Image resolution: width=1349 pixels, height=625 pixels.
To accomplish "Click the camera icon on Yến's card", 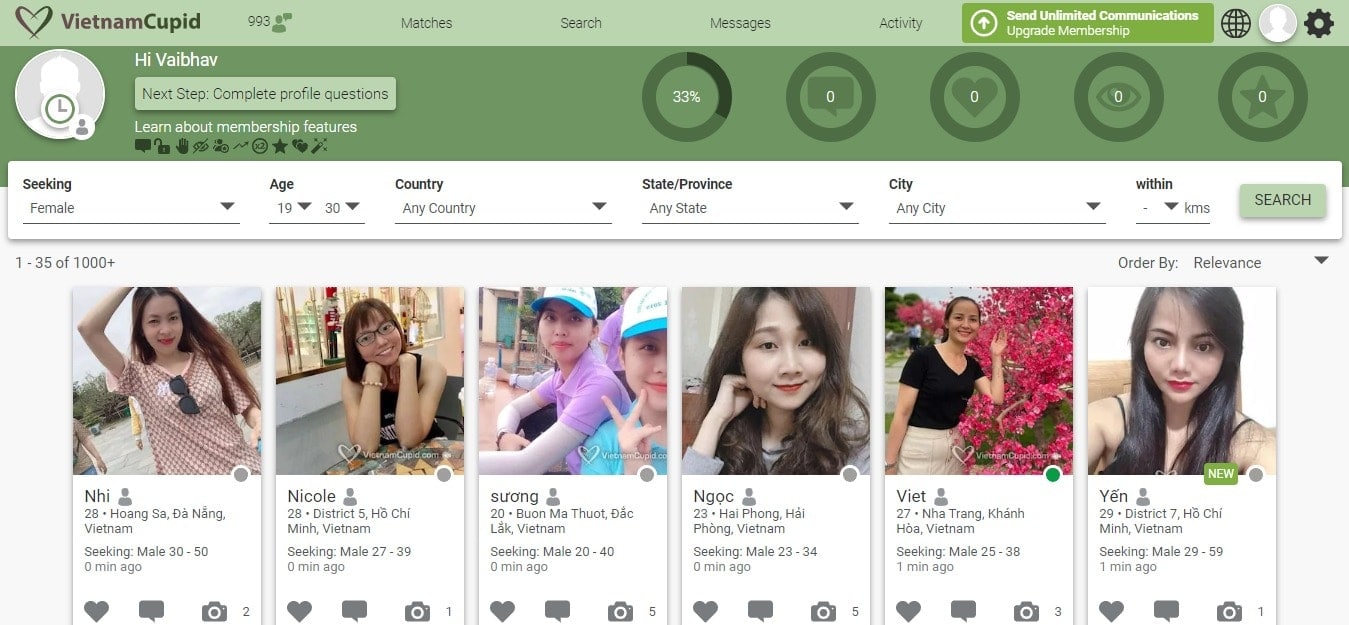I will point(1229,611).
